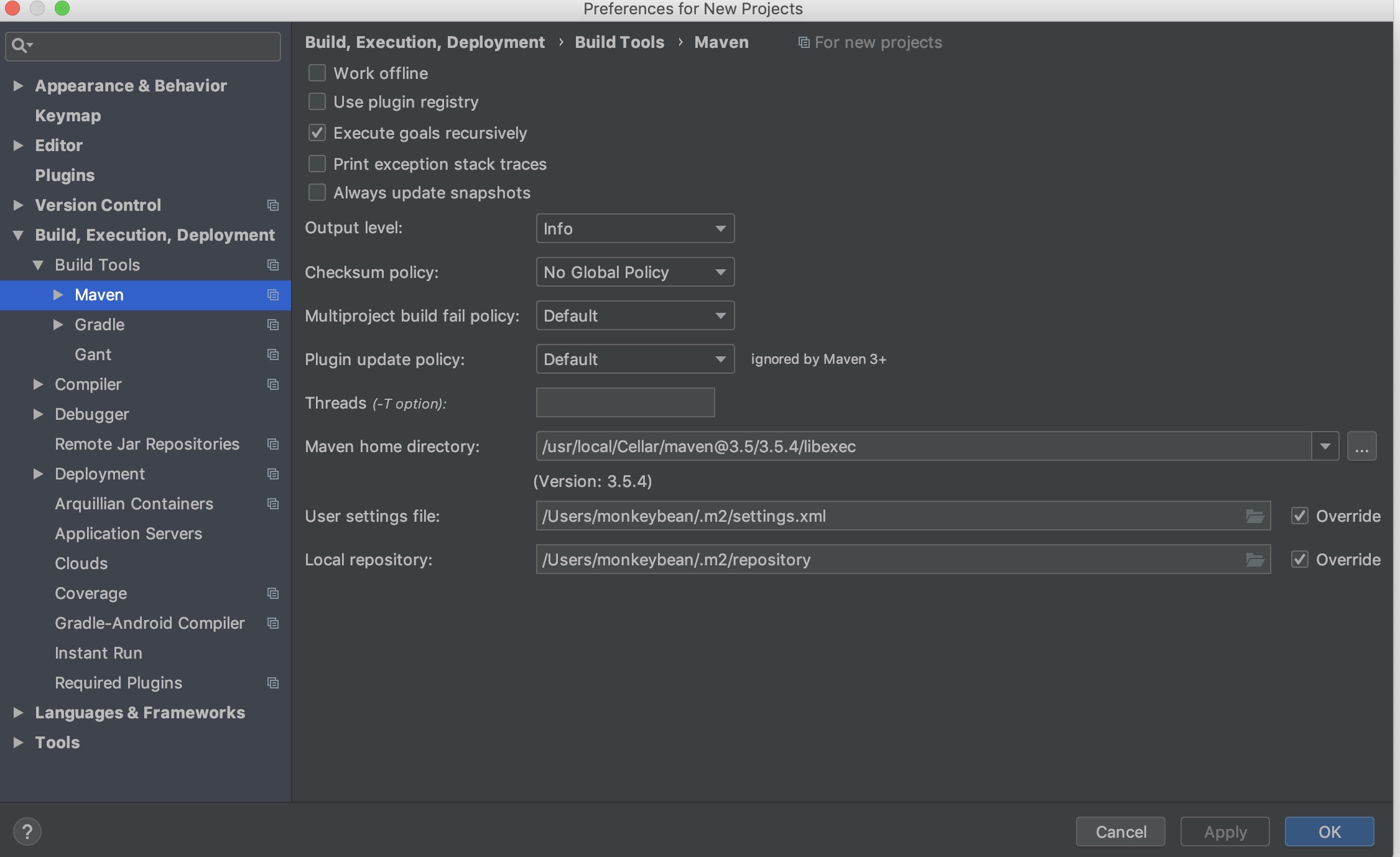Collapse Build, Execution, Deployment section

tap(18, 235)
